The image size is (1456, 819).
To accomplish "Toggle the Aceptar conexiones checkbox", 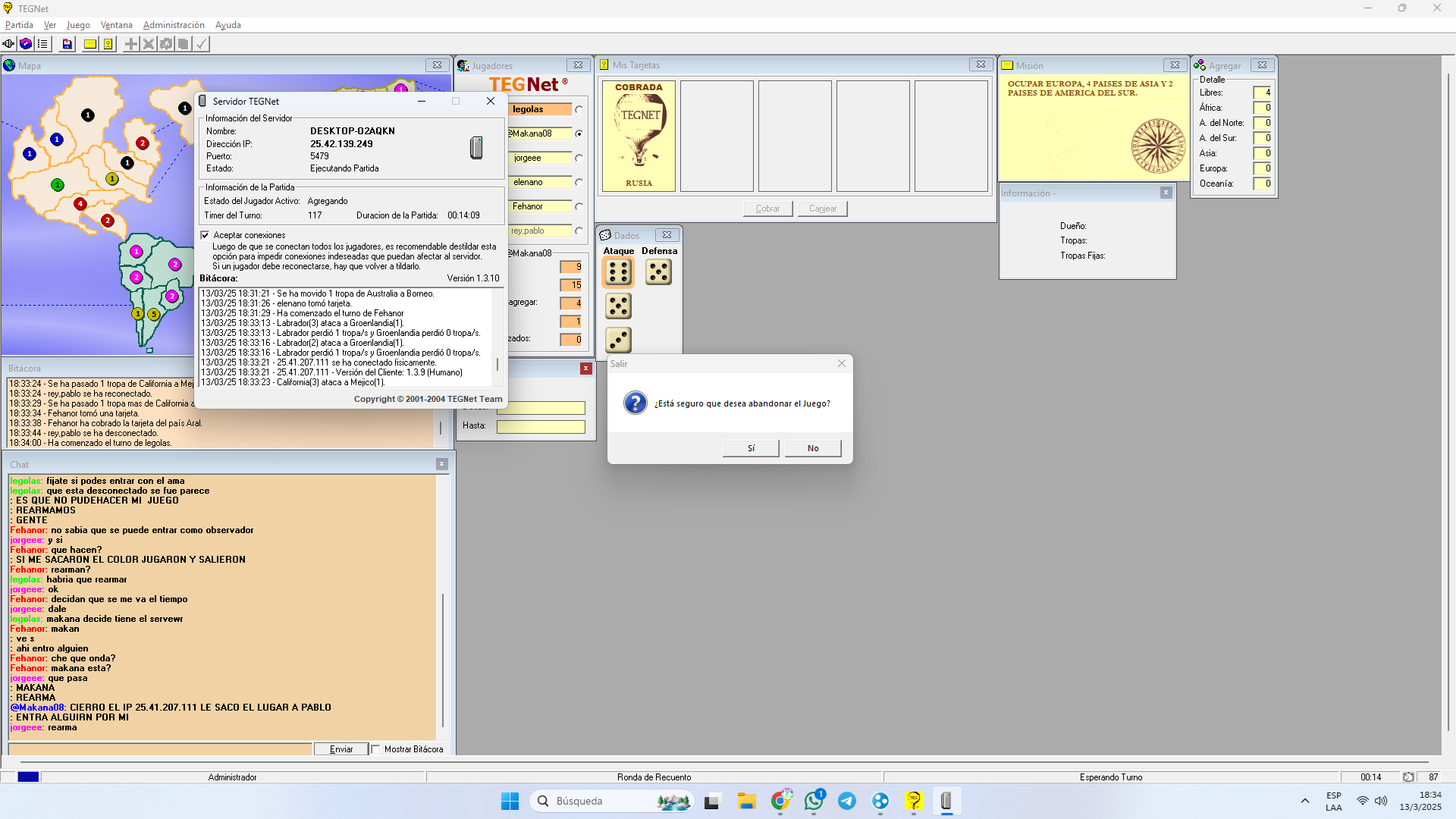I will click(205, 235).
